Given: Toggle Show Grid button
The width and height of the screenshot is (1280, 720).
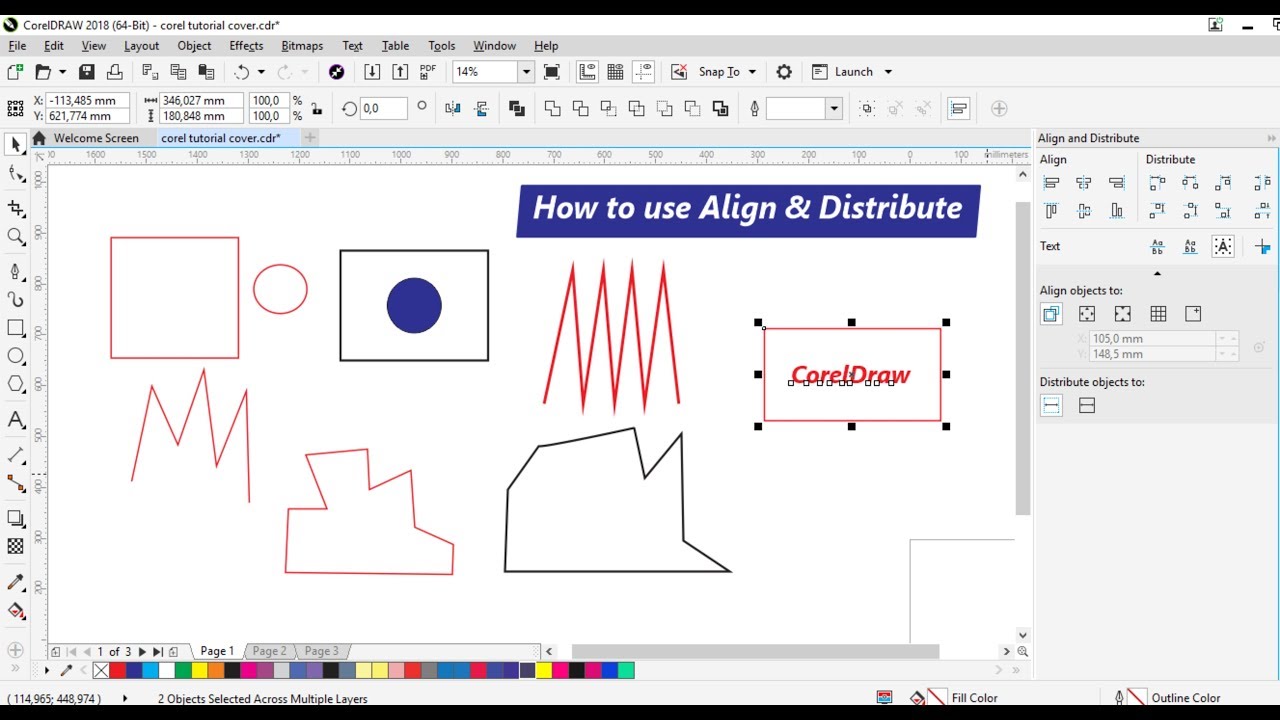Looking at the screenshot, I should (615, 72).
